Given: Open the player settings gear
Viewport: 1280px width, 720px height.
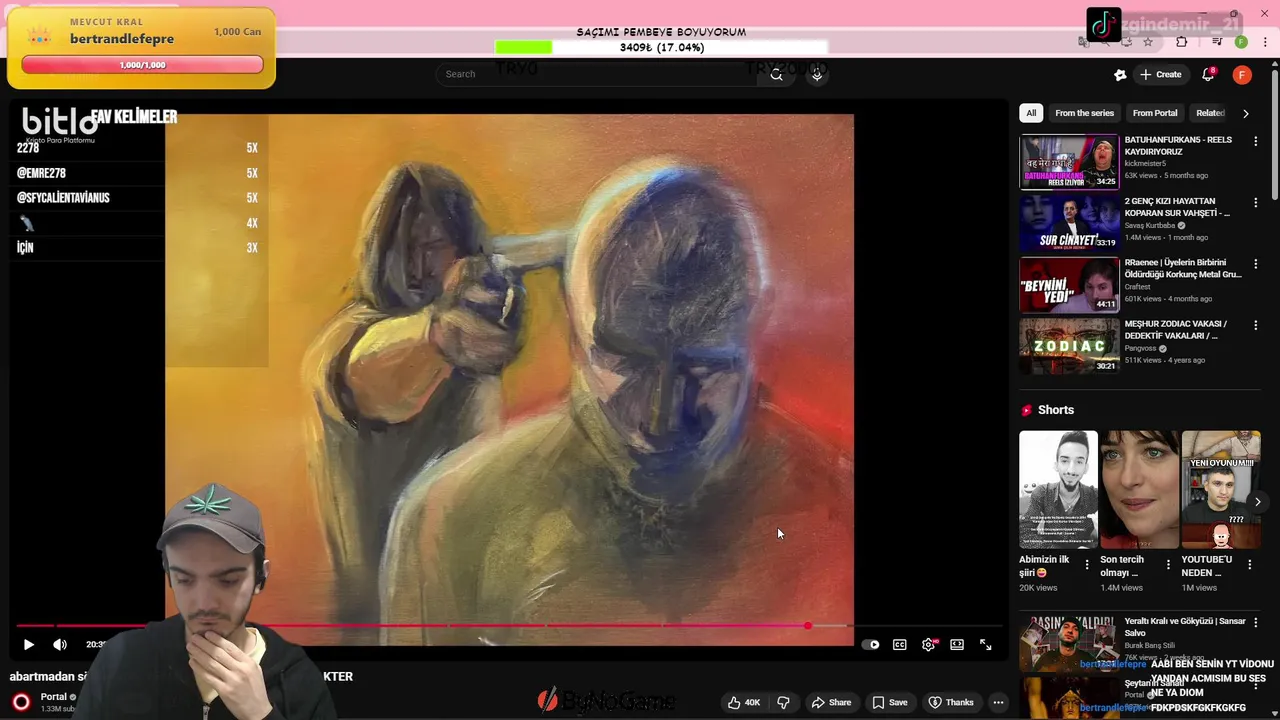Looking at the screenshot, I should coord(929,645).
